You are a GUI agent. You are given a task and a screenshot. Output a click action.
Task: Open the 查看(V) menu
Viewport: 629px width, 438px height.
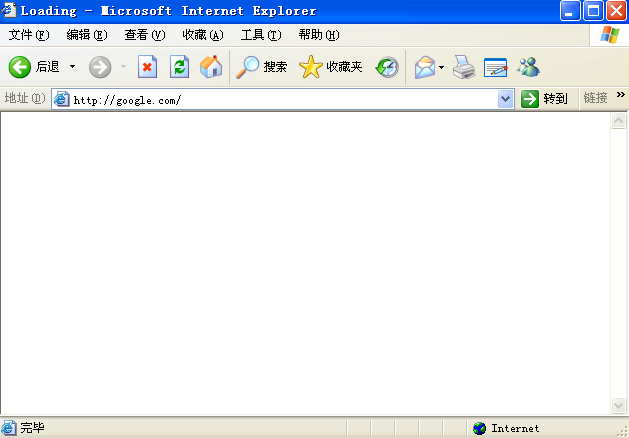pyautogui.click(x=145, y=35)
